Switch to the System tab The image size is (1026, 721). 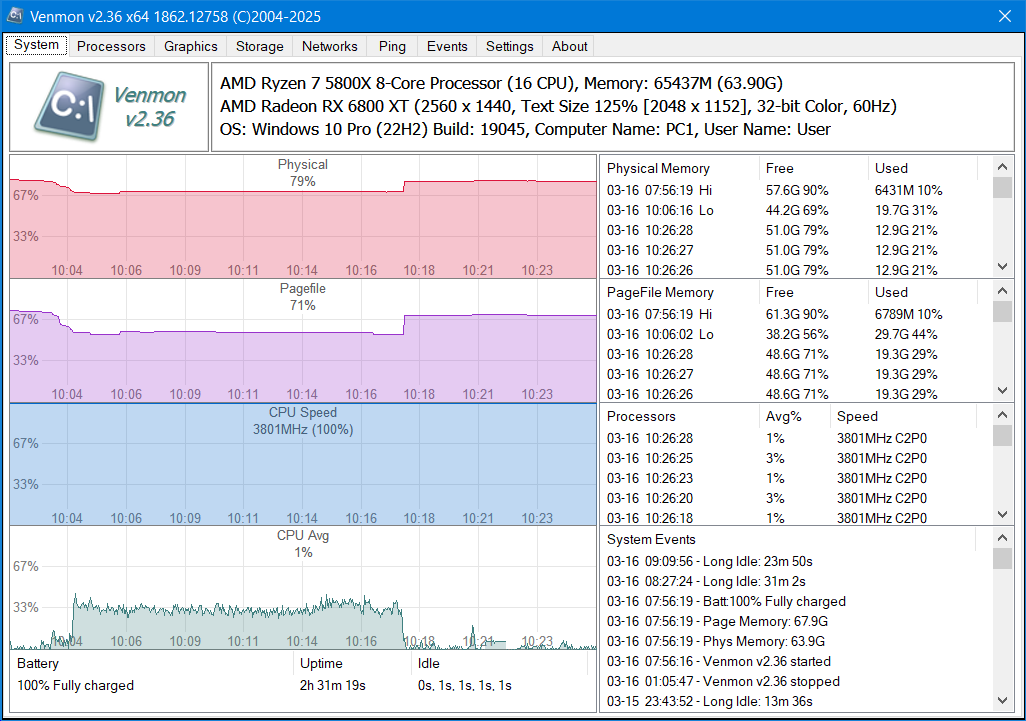(37, 45)
